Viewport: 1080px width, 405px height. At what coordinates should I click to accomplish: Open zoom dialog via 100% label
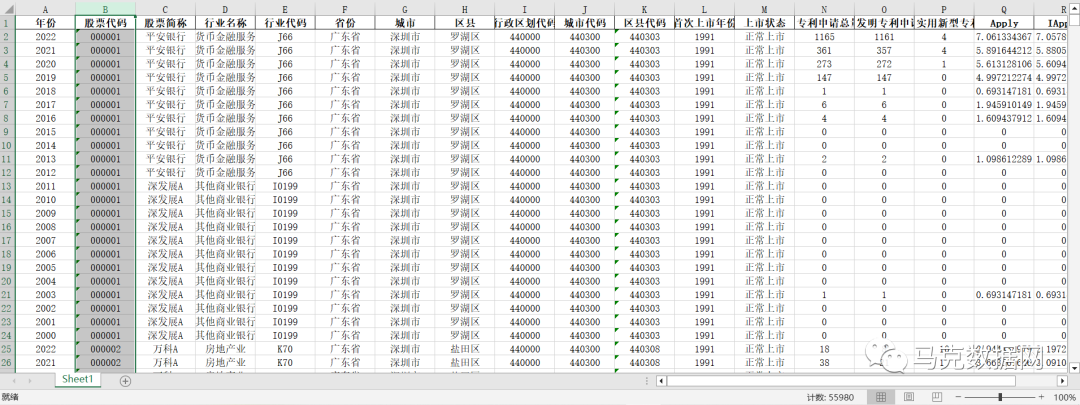[x=1066, y=397]
